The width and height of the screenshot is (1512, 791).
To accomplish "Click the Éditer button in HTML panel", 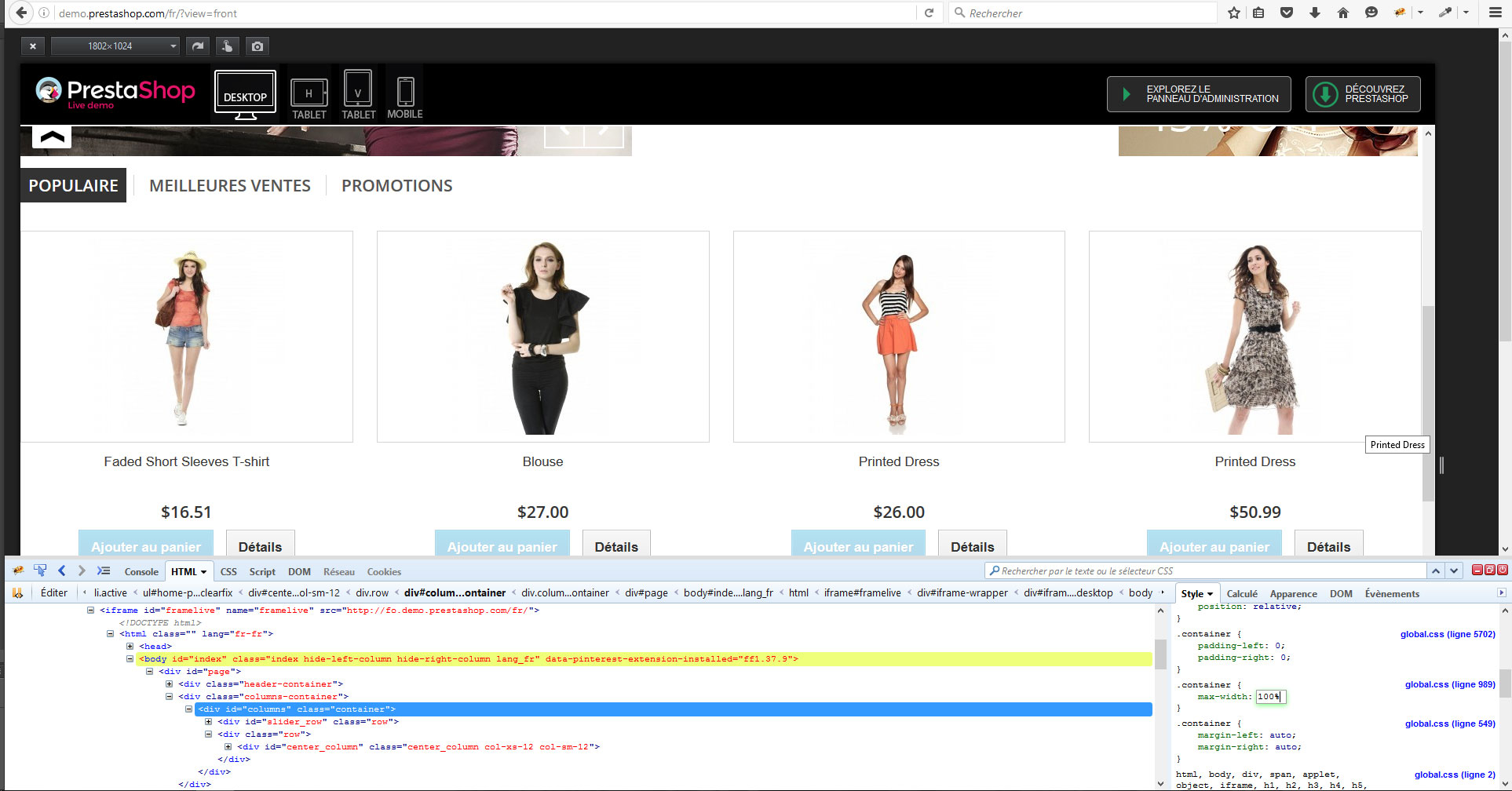I will pyautogui.click(x=54, y=592).
